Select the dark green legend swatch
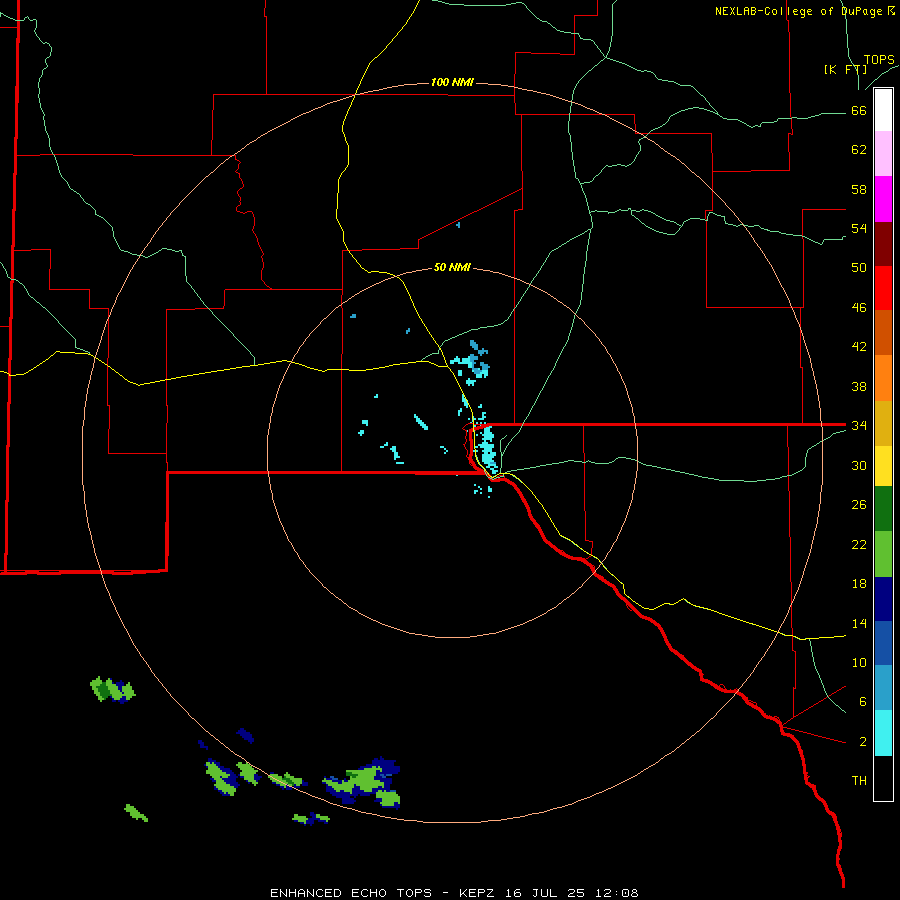Viewport: 900px width, 900px height. (x=883, y=509)
